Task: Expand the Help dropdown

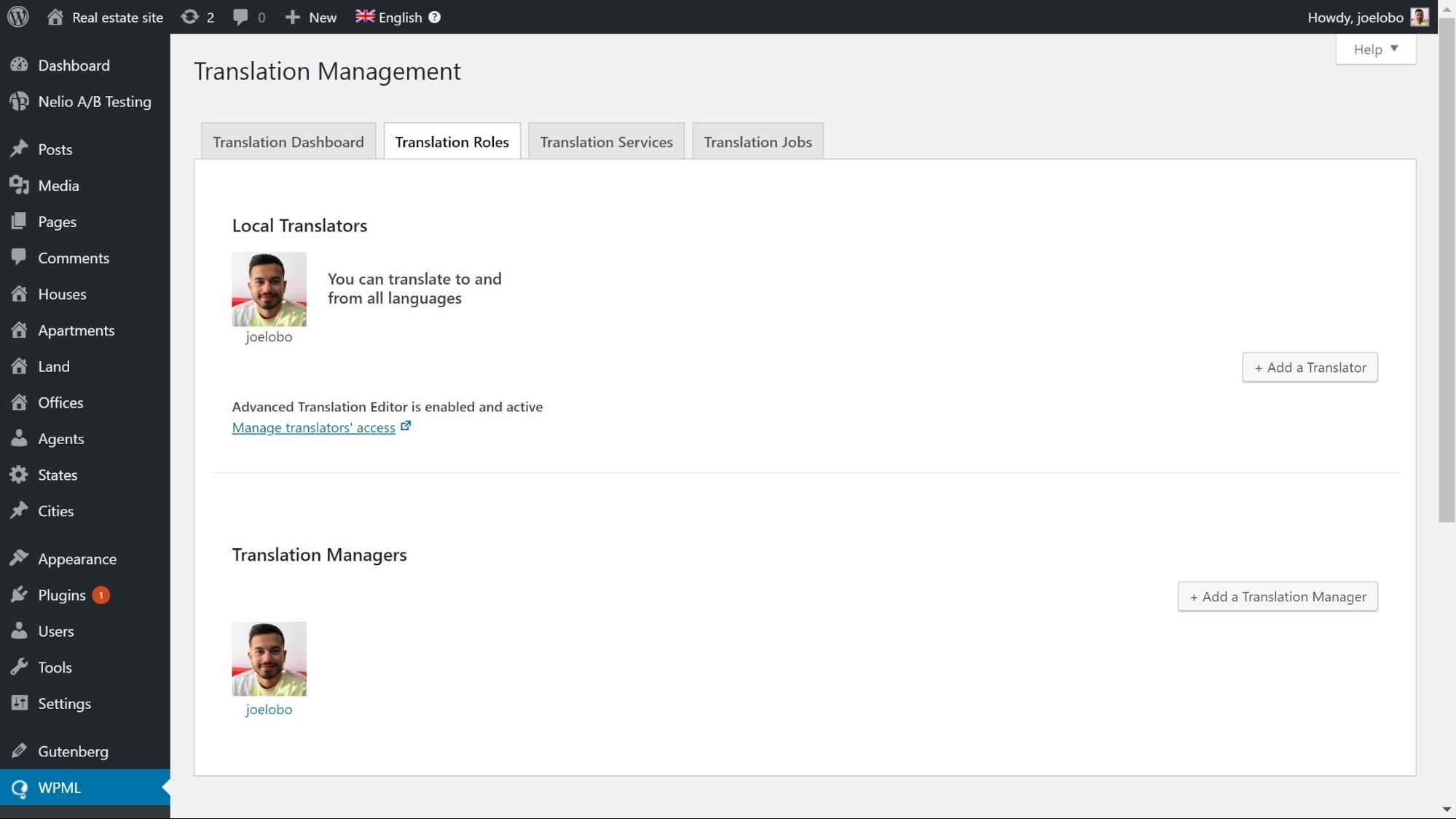Action: 1375,50
